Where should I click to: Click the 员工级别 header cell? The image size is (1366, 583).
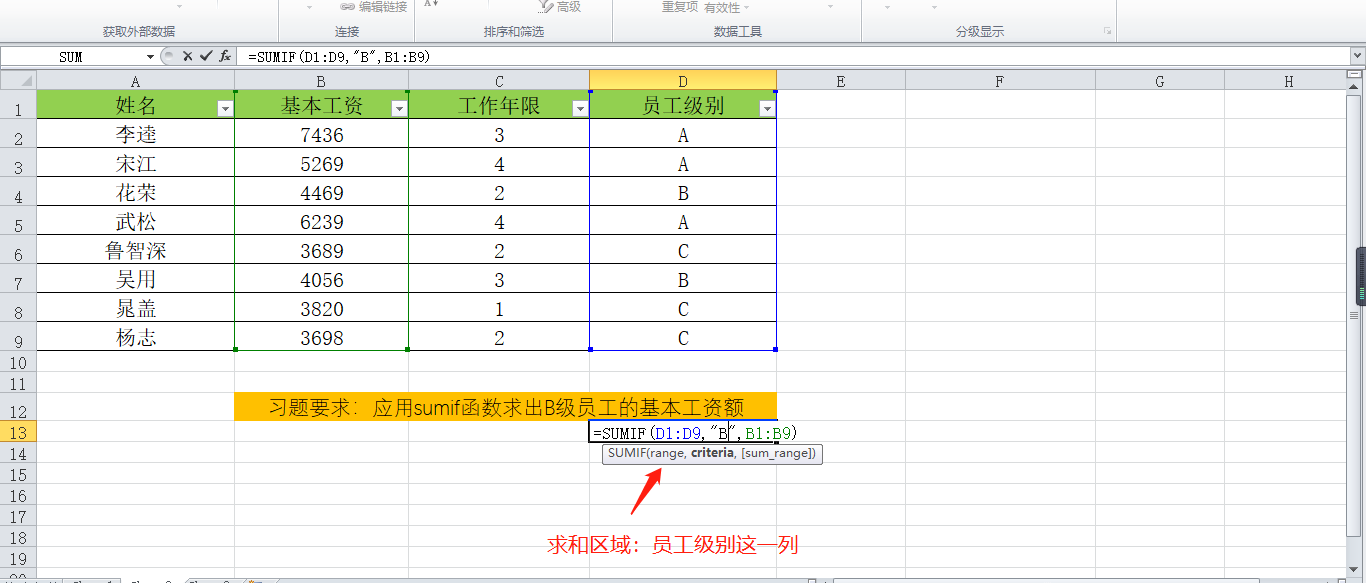pos(683,105)
